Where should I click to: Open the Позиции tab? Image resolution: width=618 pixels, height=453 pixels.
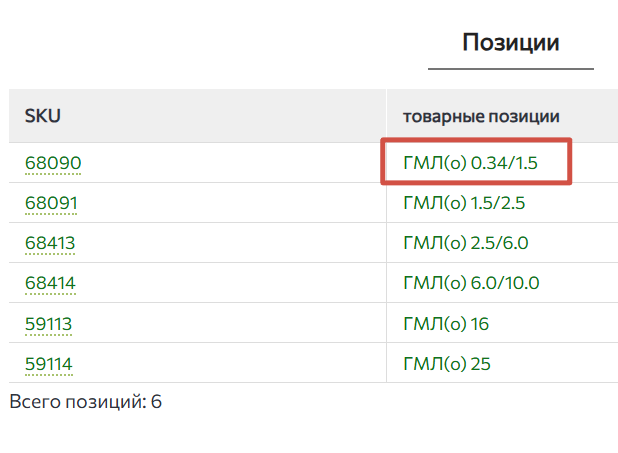[510, 43]
